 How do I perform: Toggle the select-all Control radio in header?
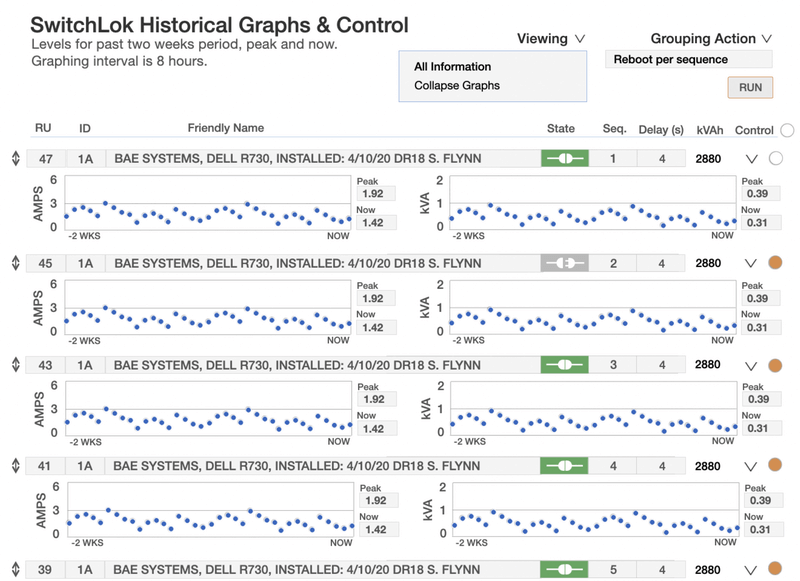(787, 130)
